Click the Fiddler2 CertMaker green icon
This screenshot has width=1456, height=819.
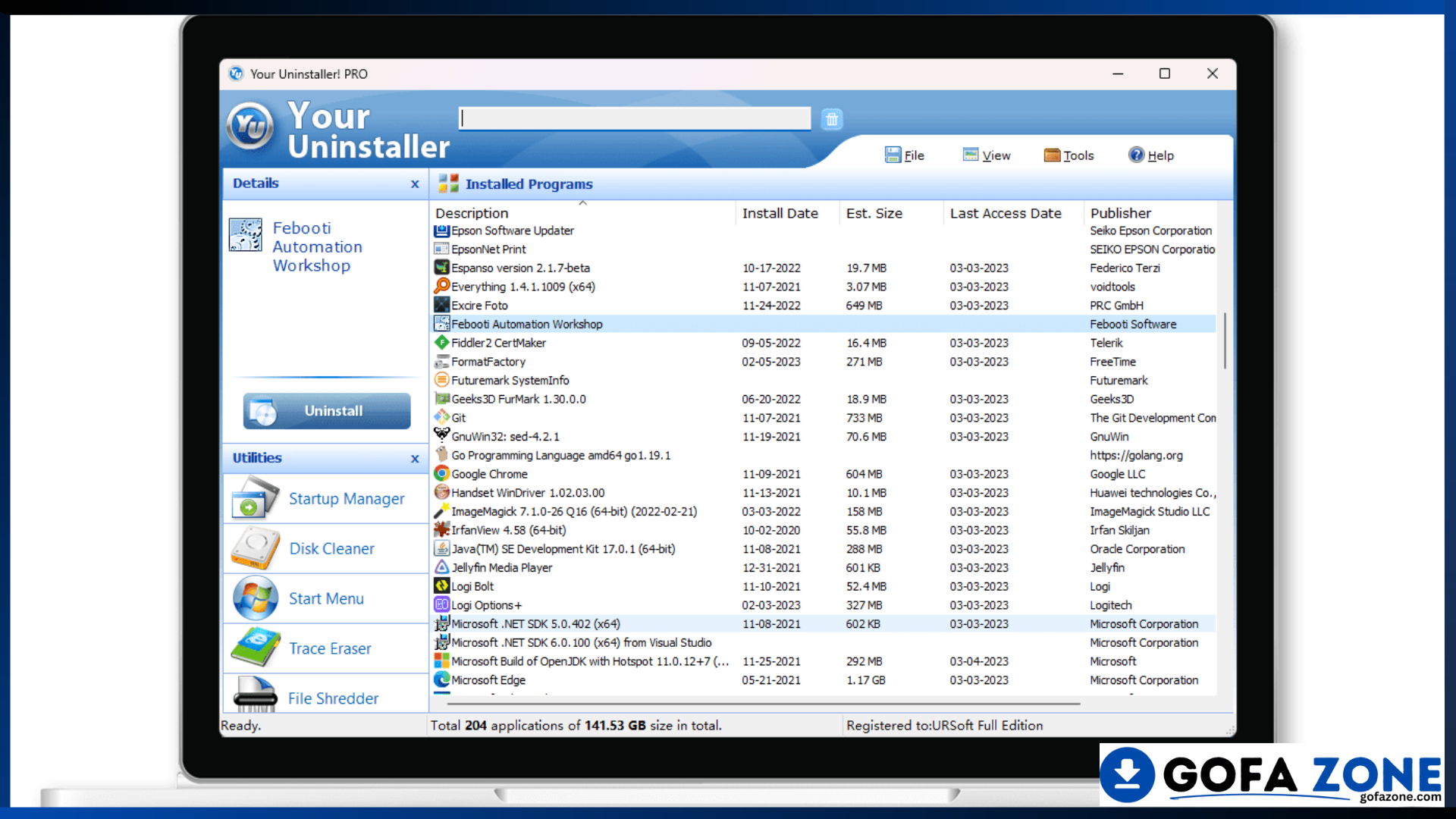point(441,343)
